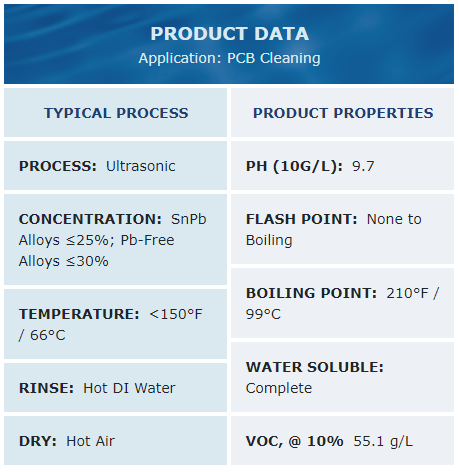This screenshot has height=472, width=459.
Task: Click the TEMPERATURE label
Action: [79, 314]
